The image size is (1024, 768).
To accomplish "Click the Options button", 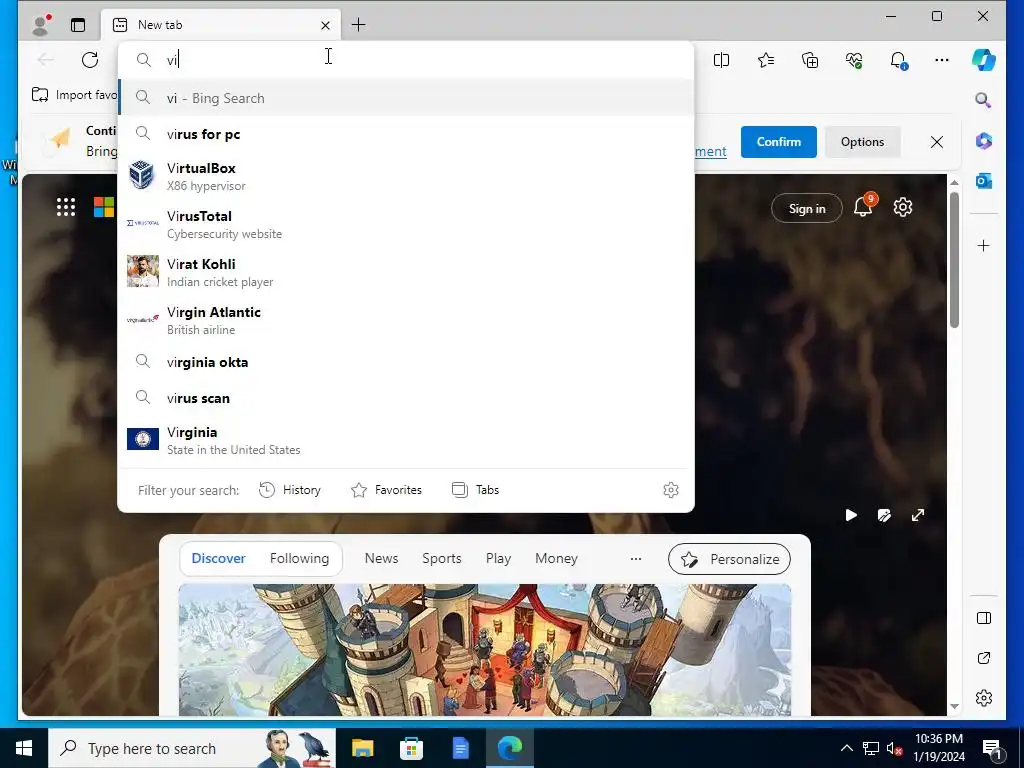I will (x=862, y=142).
